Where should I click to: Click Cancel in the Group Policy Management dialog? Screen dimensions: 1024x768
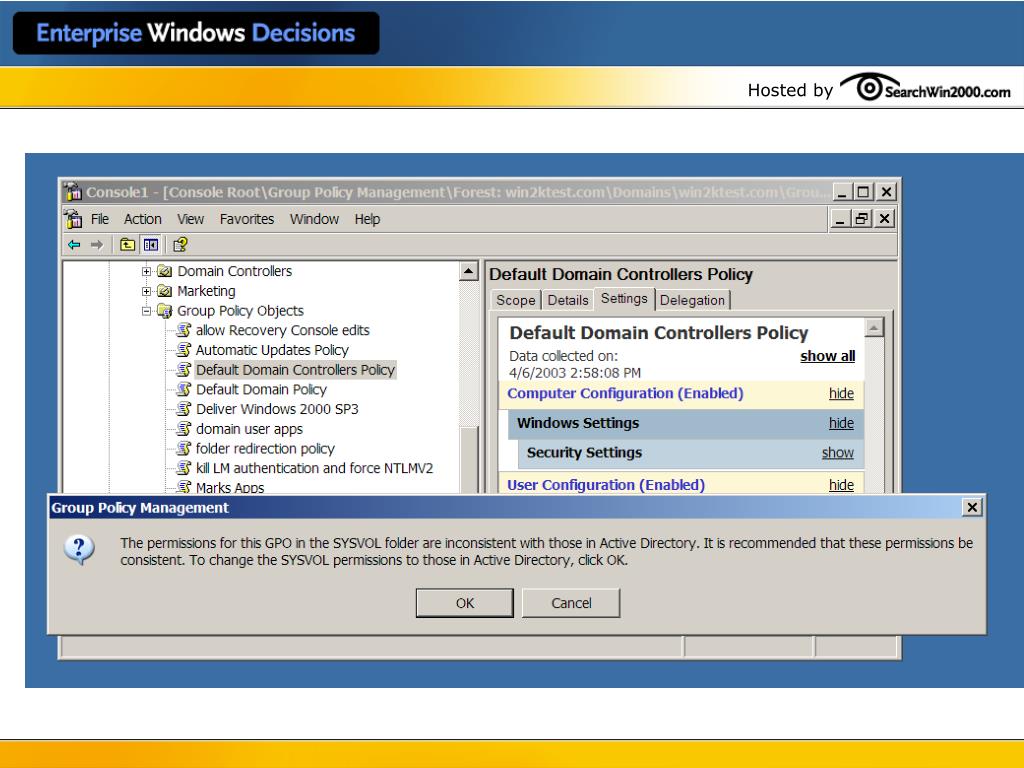pyautogui.click(x=571, y=603)
